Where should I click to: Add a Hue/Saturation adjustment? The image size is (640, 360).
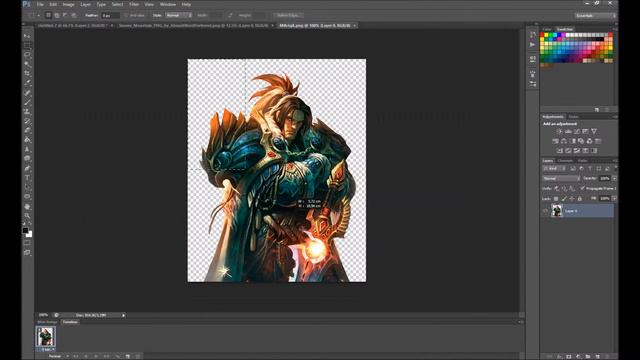click(555, 141)
